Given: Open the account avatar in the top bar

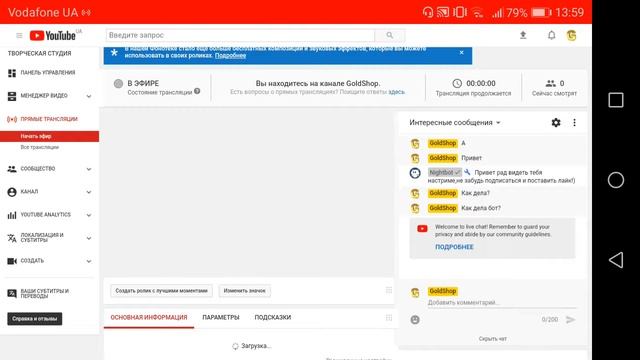Looking at the screenshot, I should [x=571, y=36].
